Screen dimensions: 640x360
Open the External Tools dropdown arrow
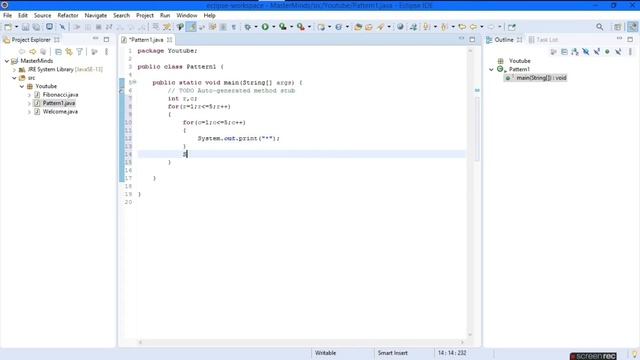[309, 27]
